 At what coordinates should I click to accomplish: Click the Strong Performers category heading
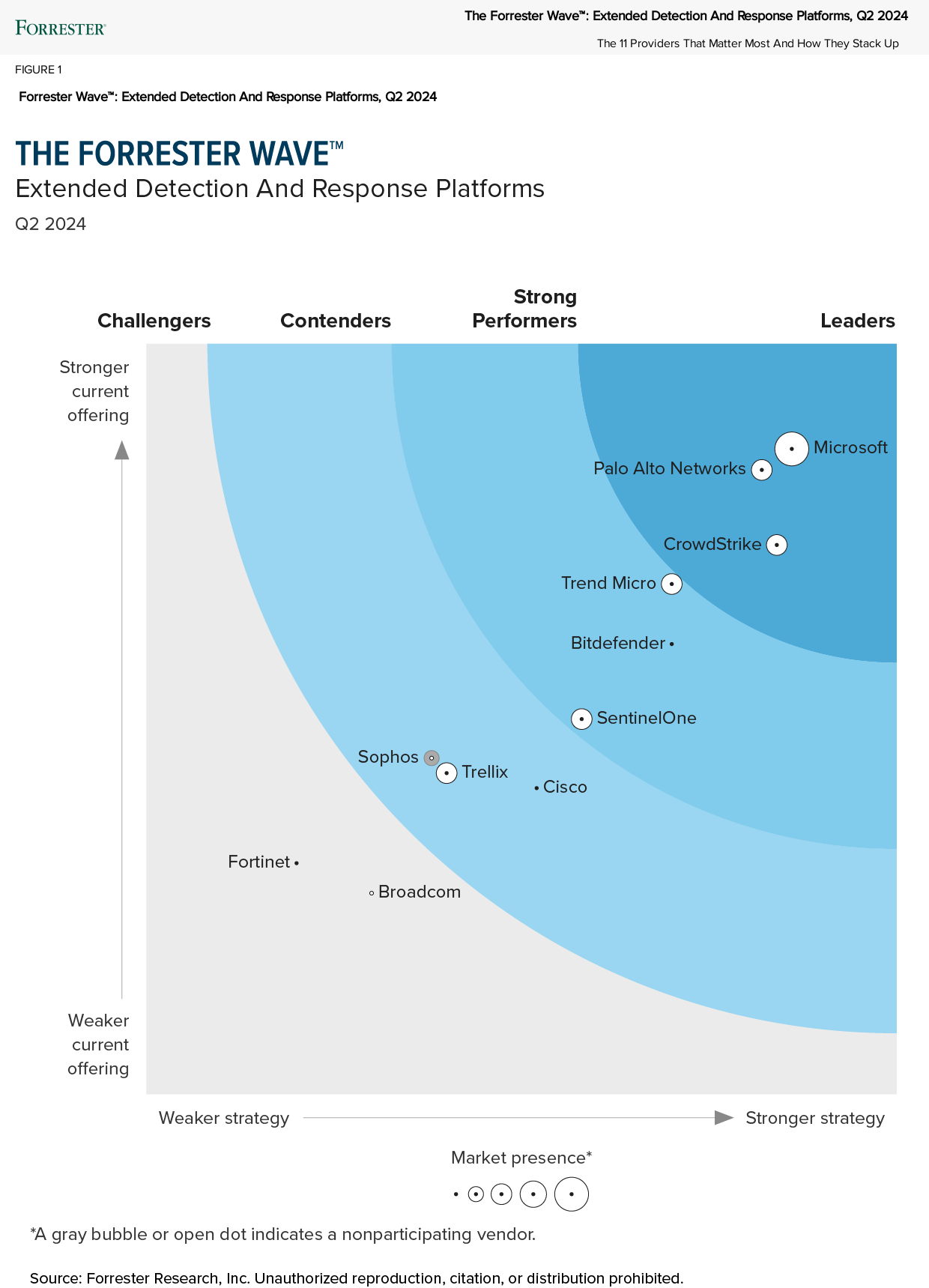point(524,309)
